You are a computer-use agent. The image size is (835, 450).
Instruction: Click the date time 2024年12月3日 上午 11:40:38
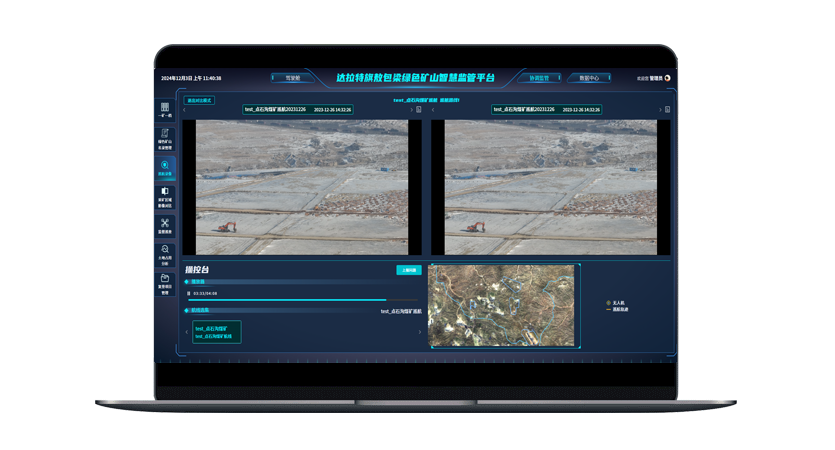[191, 78]
